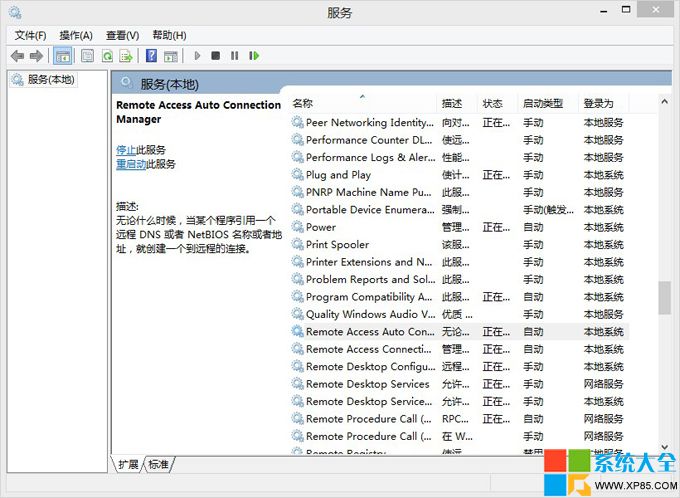The height and width of the screenshot is (498, 680).
Task: Start the service with the play button
Action: coord(197,56)
